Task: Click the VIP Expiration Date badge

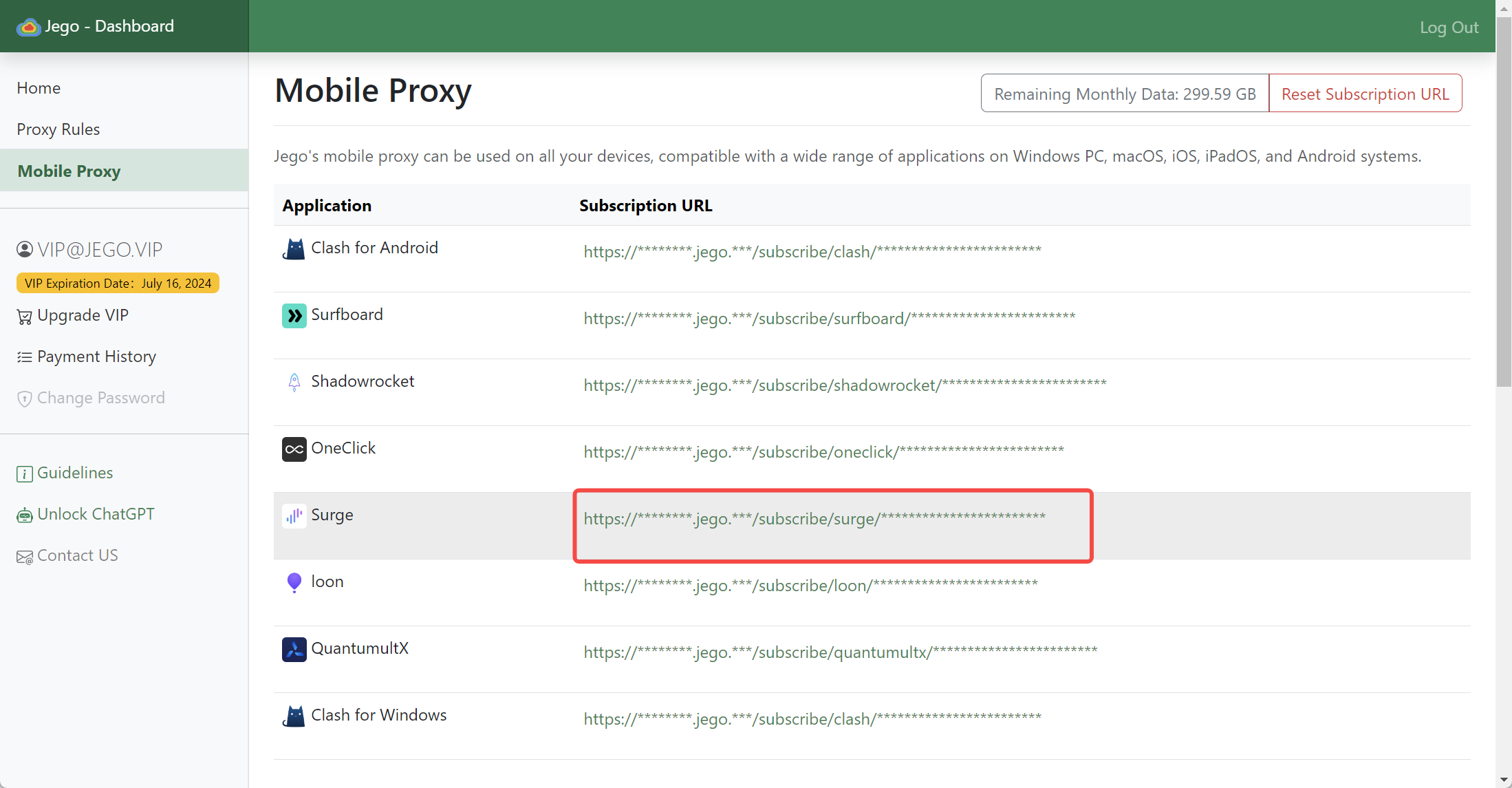Action: 118,283
